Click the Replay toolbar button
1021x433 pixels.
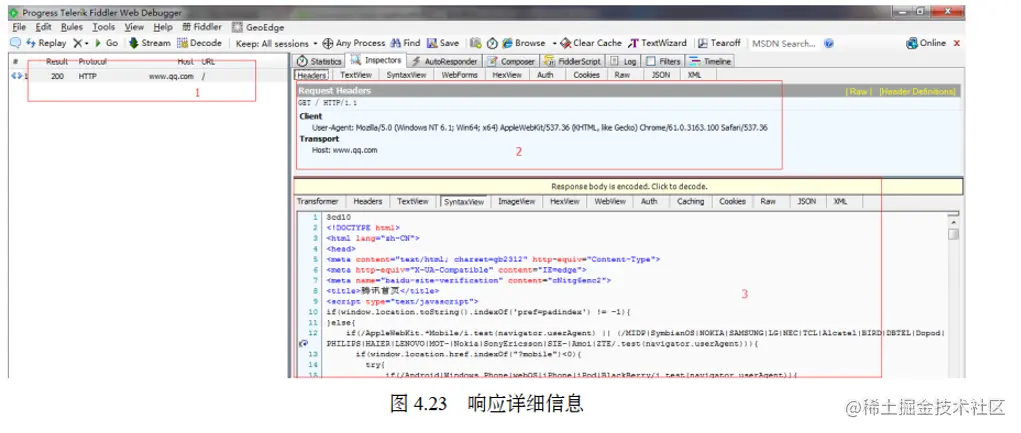pos(46,43)
